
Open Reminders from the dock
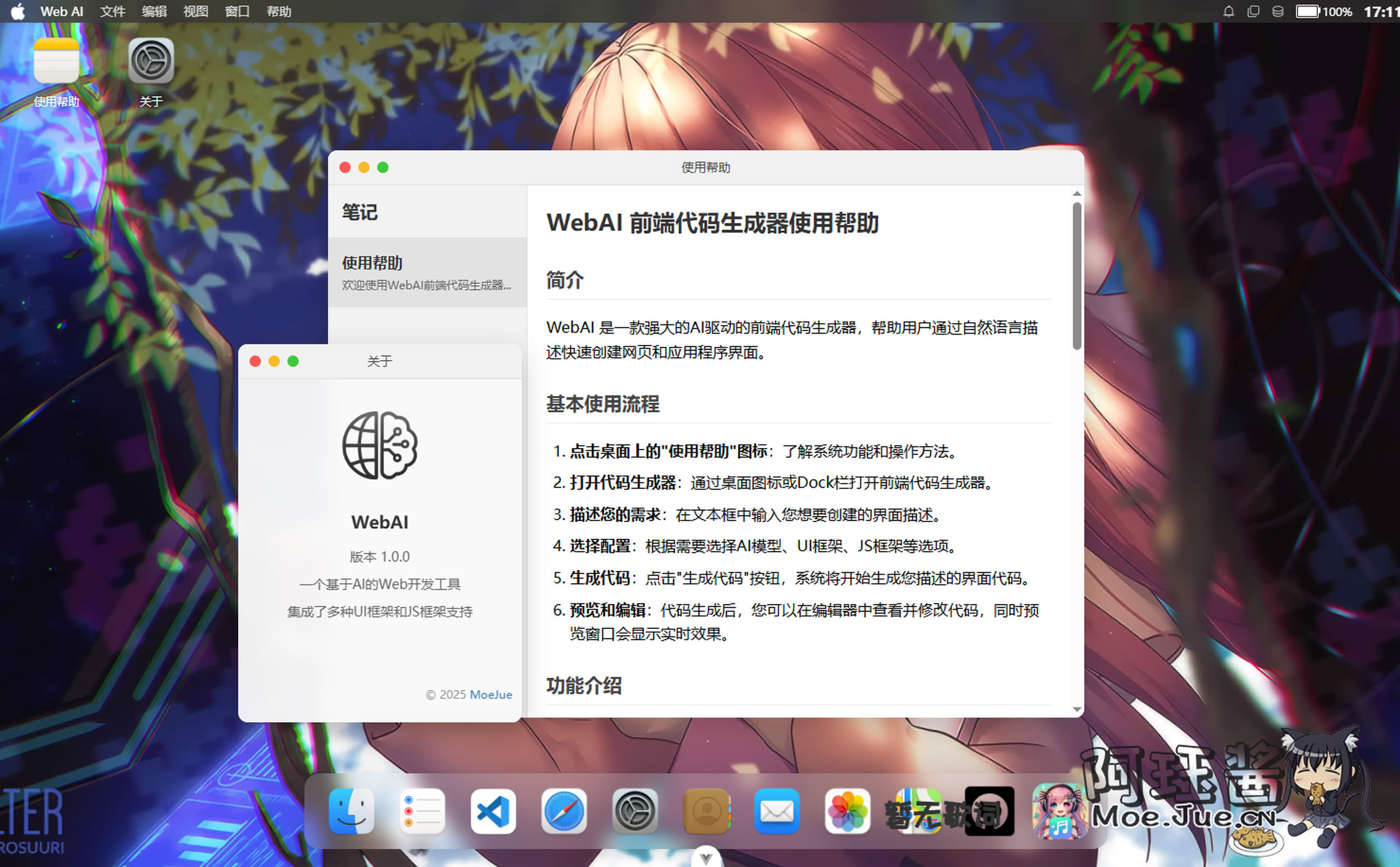pyautogui.click(x=422, y=811)
